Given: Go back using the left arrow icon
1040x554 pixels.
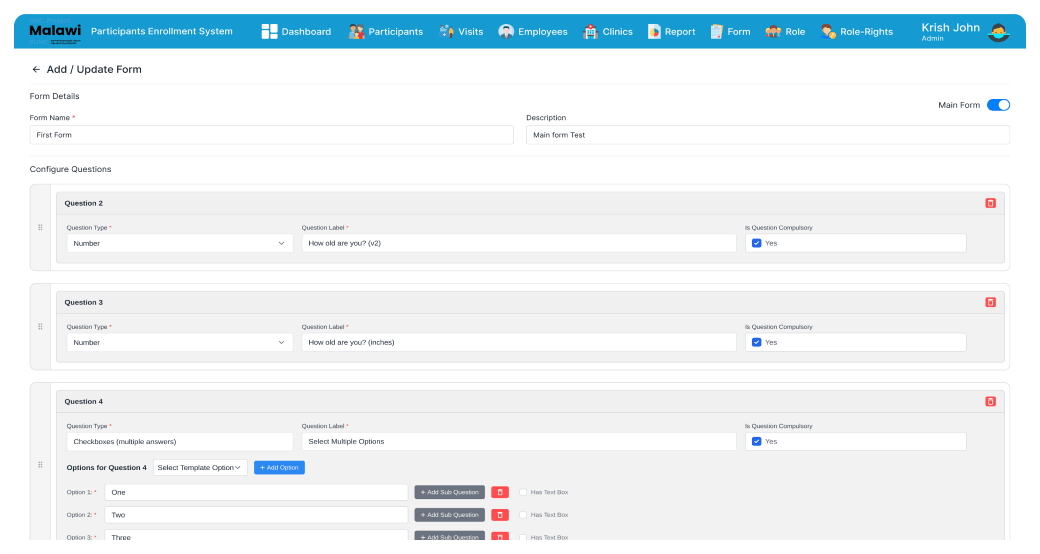Looking at the screenshot, I should point(36,69).
